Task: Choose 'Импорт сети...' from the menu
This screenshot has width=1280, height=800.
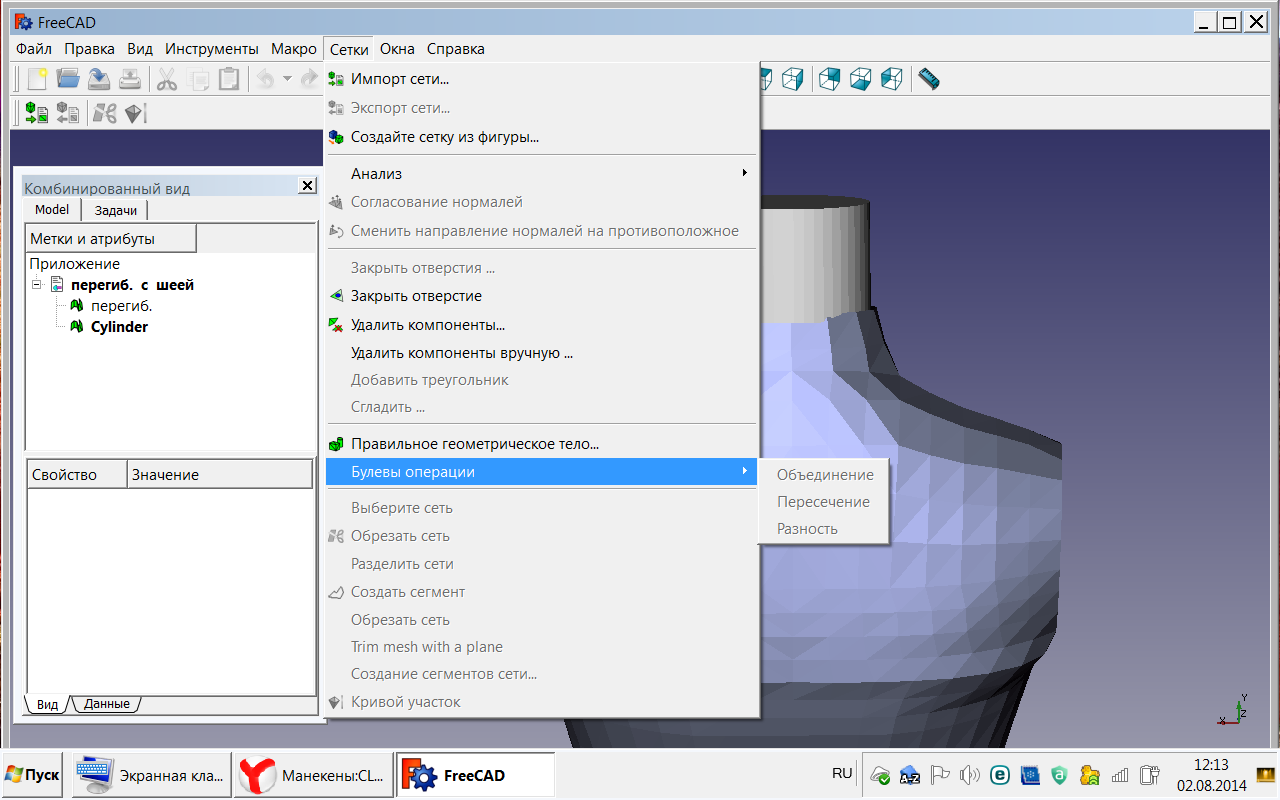Action: tap(399, 79)
